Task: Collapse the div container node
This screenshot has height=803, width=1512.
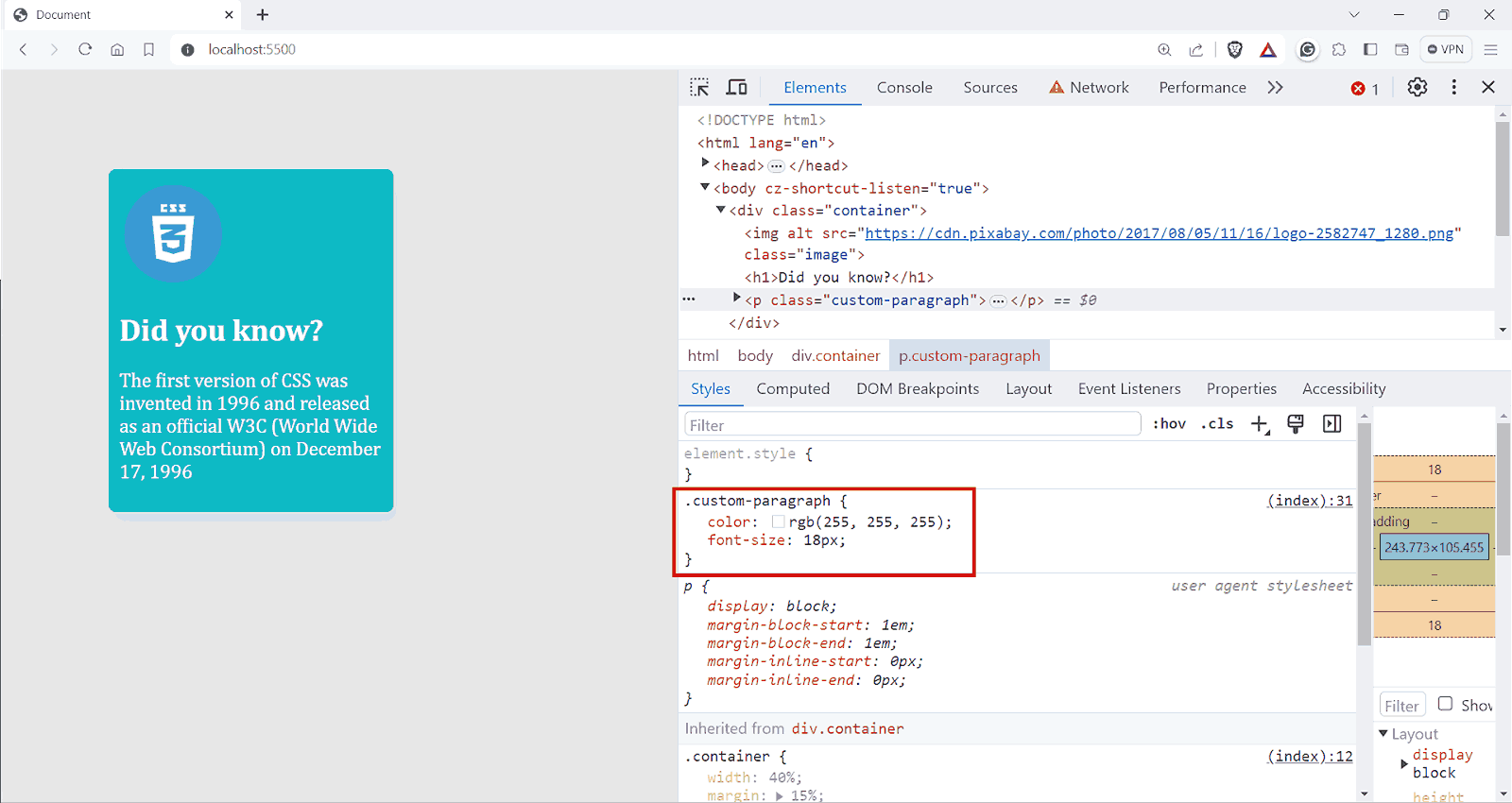Action: coord(721,210)
